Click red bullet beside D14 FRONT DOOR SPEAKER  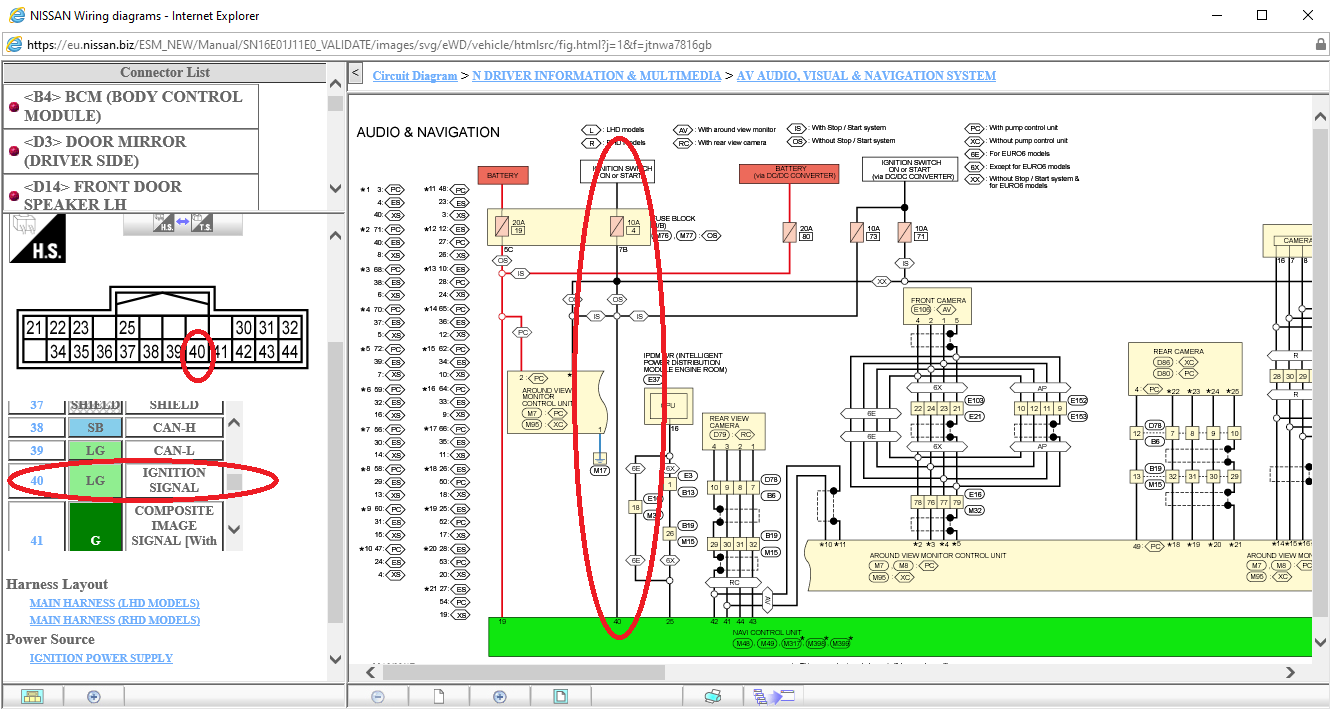14,196
